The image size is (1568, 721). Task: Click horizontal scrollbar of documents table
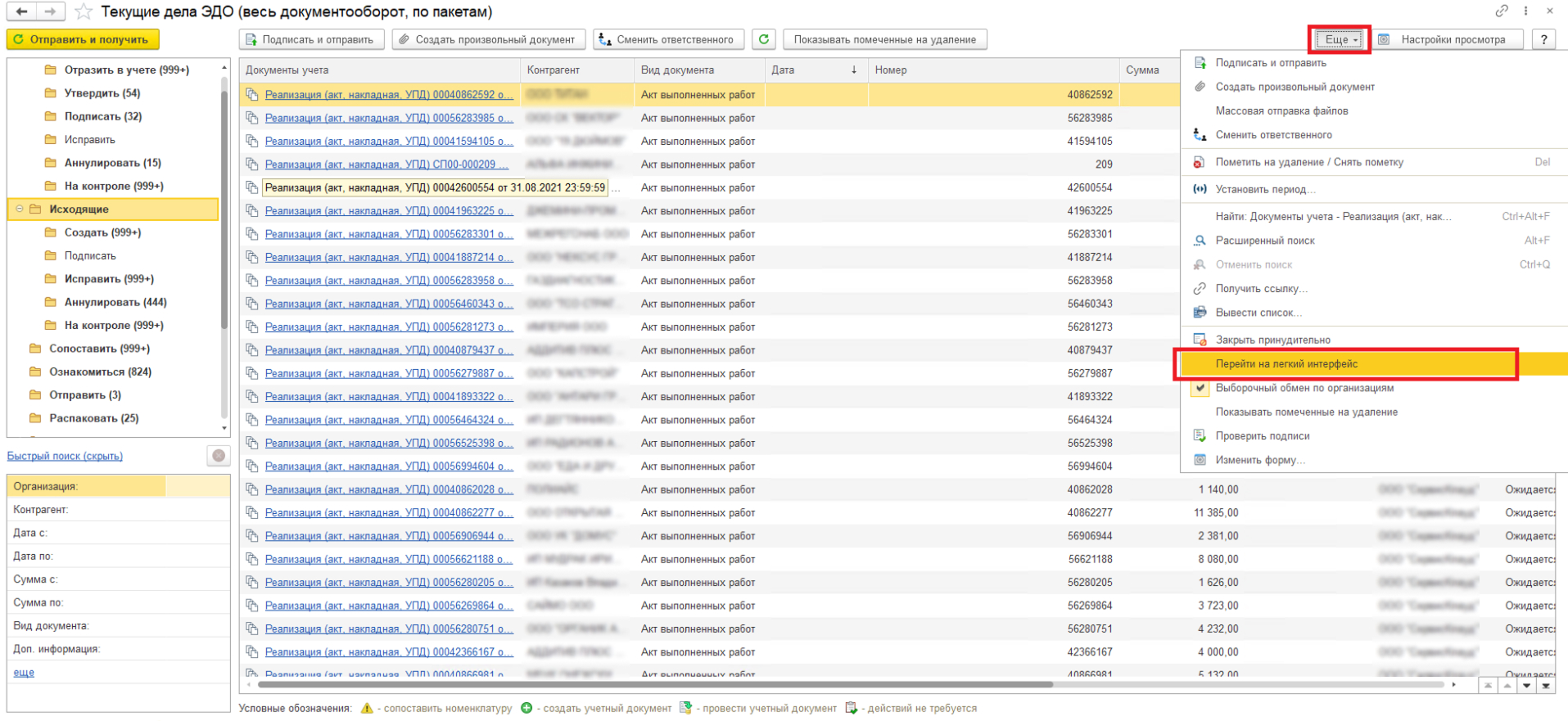pos(655,684)
